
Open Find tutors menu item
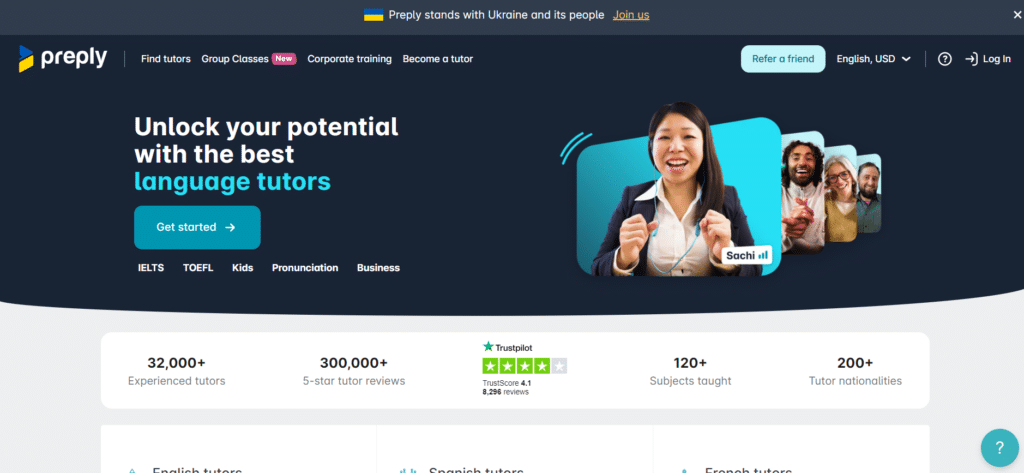point(166,59)
